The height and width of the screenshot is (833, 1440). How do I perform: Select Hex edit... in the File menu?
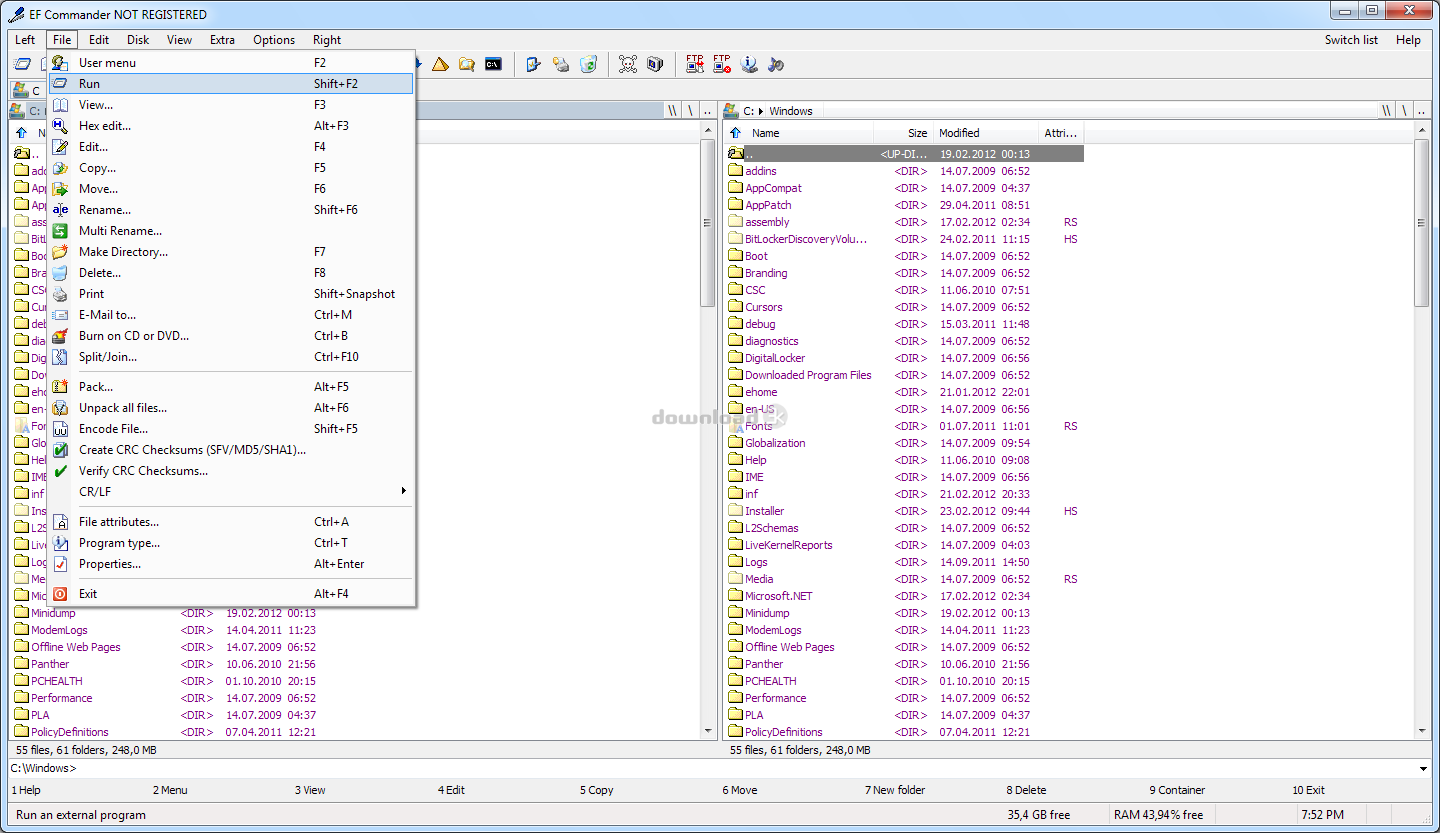(231, 126)
